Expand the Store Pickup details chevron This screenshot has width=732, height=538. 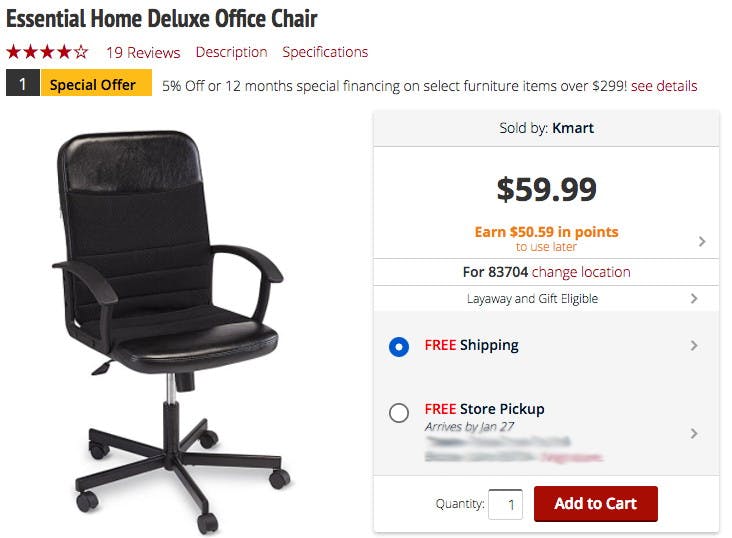(x=694, y=433)
